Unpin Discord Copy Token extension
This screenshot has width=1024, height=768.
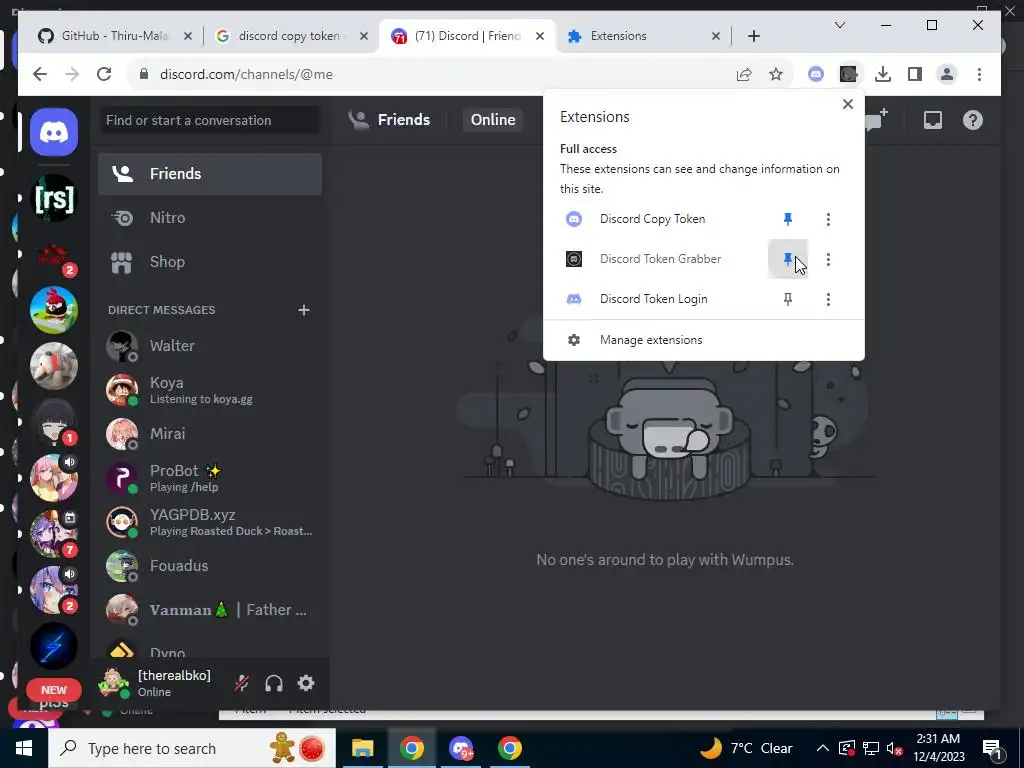click(x=788, y=219)
